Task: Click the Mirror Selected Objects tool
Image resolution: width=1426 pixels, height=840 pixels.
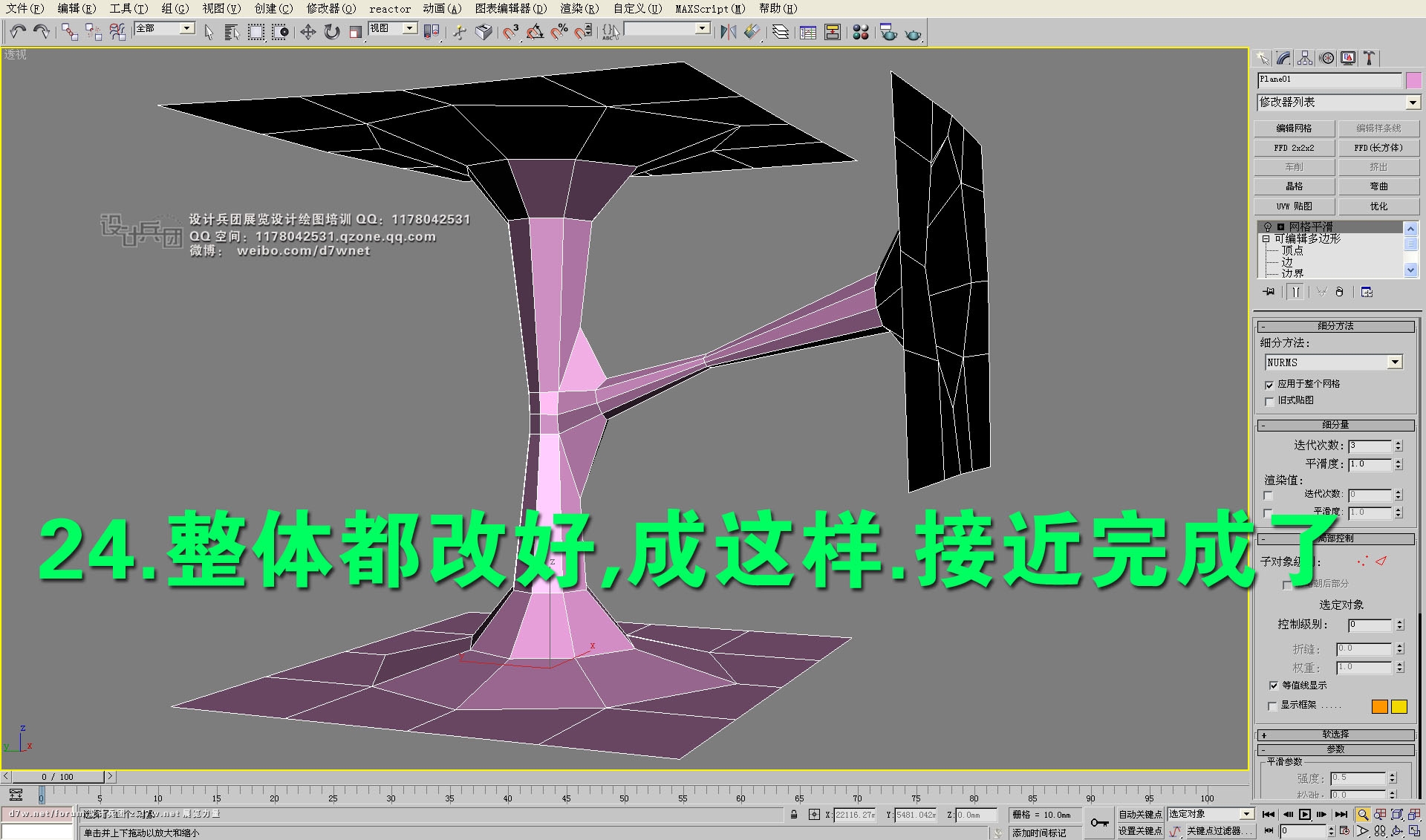Action: tap(728, 31)
